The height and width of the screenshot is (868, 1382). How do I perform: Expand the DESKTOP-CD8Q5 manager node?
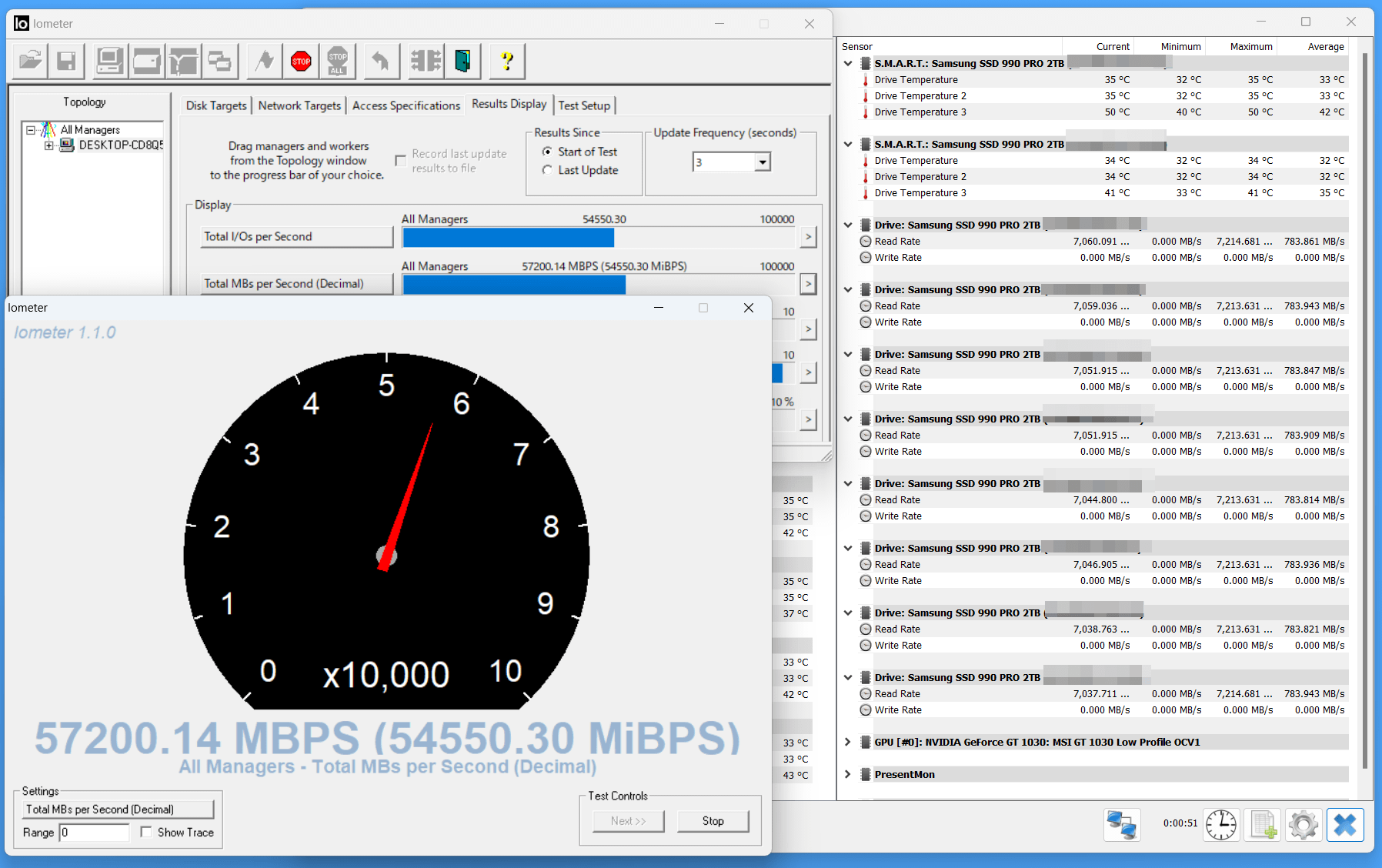coord(48,145)
